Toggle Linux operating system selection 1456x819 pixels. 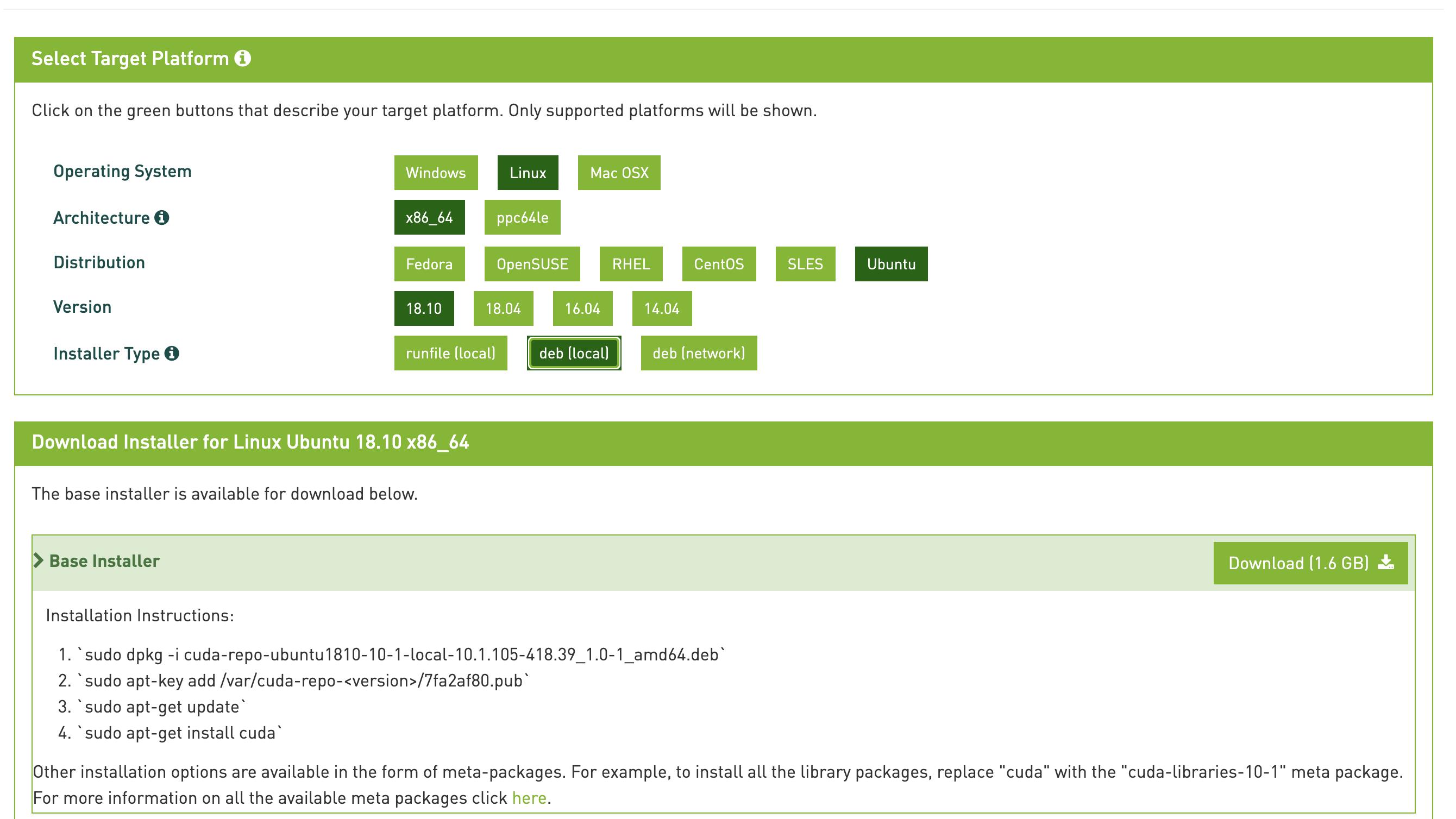coord(528,172)
